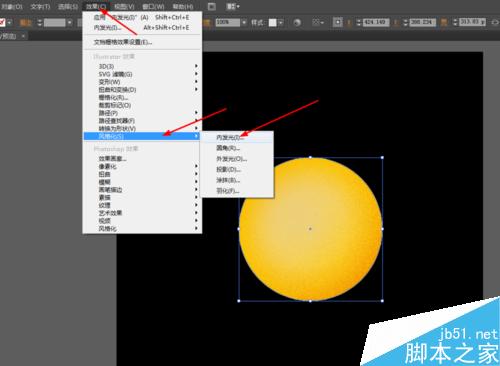Choose apply last effect with Shift+Ctrl+E
The image size is (500, 366).
click(142, 17)
